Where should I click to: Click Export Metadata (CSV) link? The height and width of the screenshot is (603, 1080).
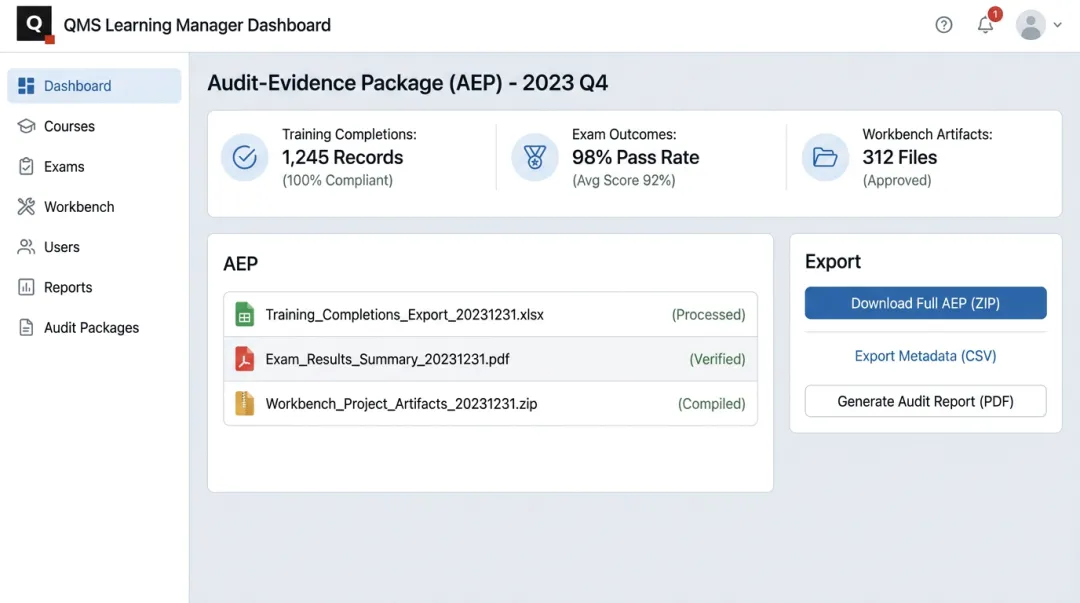[925, 356]
